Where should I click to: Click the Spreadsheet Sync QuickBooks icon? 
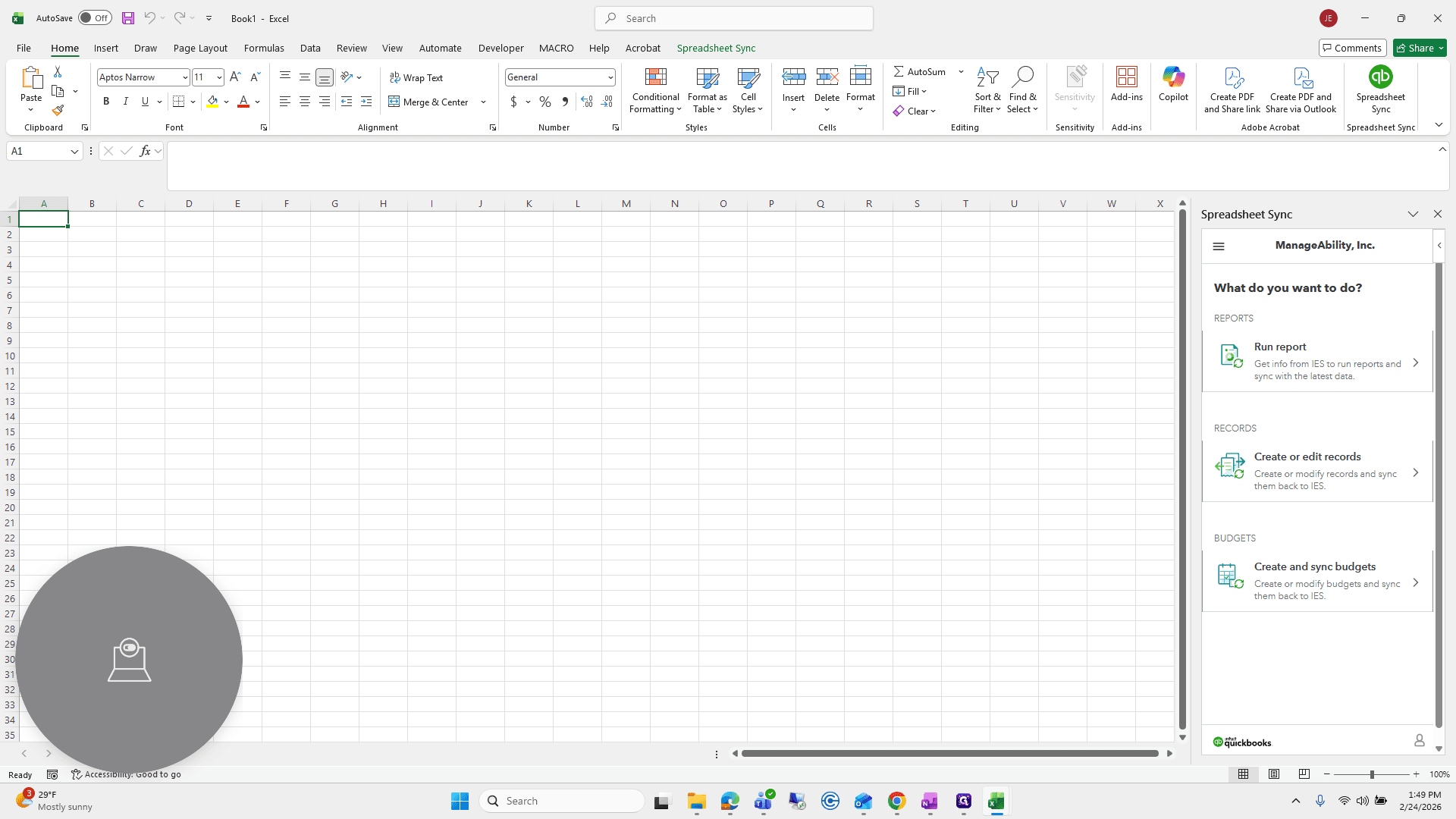point(1380,77)
